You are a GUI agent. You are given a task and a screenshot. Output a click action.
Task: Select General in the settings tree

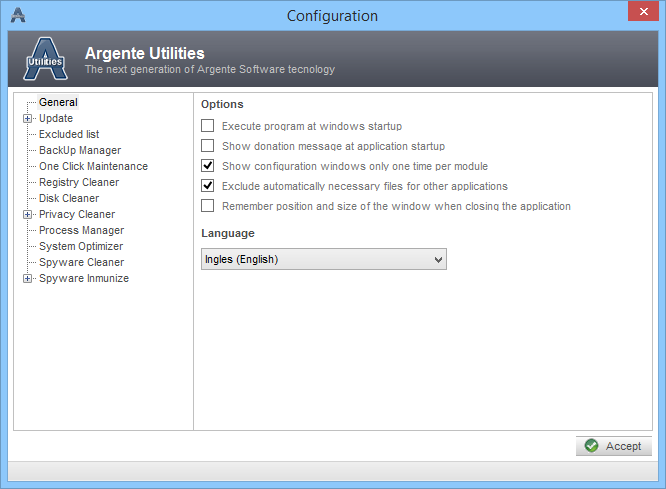pos(58,102)
